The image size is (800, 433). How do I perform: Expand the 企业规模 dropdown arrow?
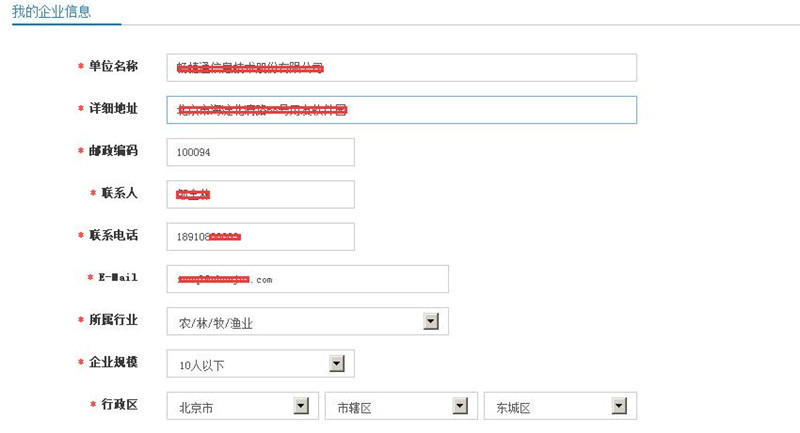tap(337, 363)
